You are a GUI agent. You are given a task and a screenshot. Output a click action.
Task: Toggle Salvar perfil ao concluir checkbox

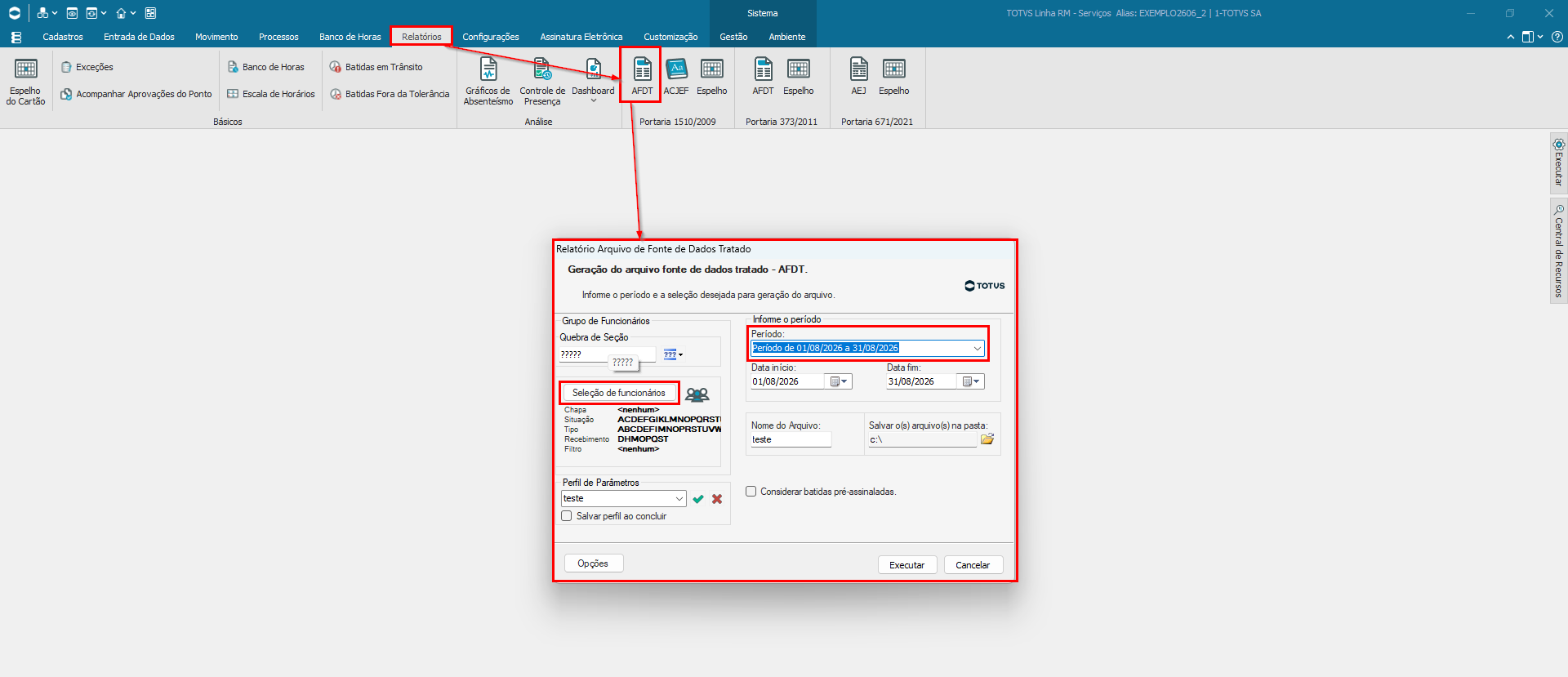pyautogui.click(x=567, y=516)
